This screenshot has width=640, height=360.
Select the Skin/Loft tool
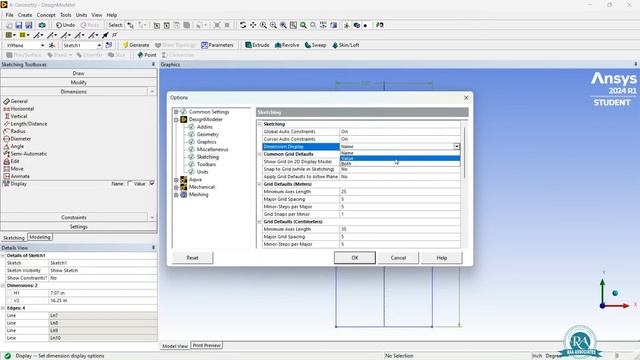point(345,45)
